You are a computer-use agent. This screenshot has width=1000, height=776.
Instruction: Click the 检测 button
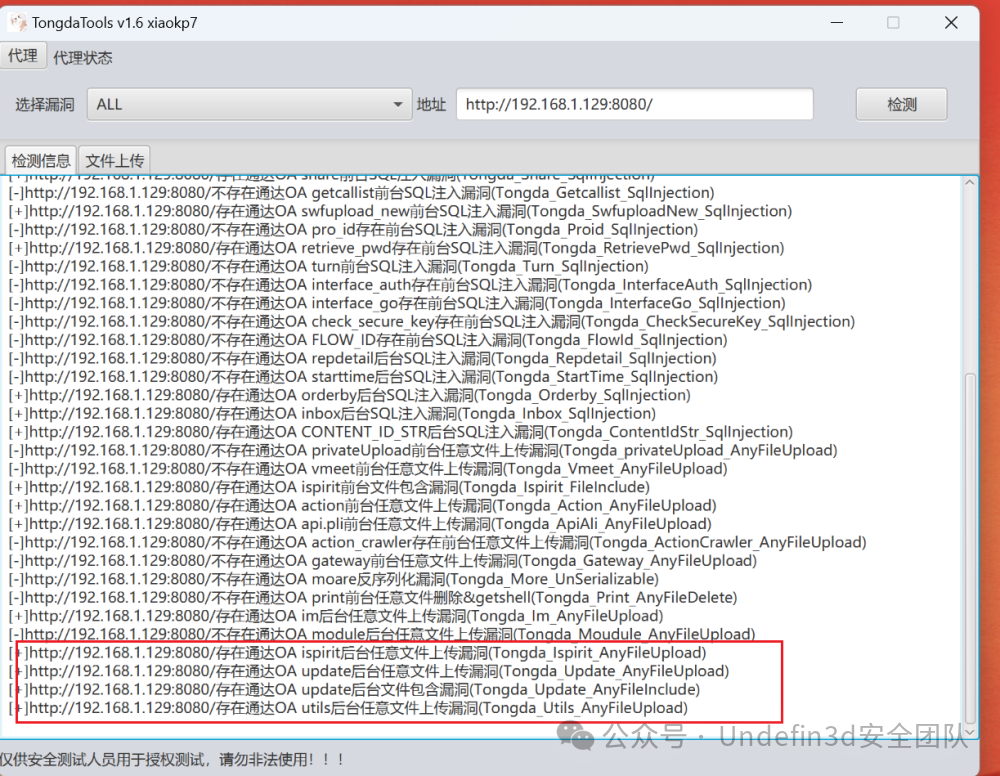pyautogui.click(x=901, y=105)
